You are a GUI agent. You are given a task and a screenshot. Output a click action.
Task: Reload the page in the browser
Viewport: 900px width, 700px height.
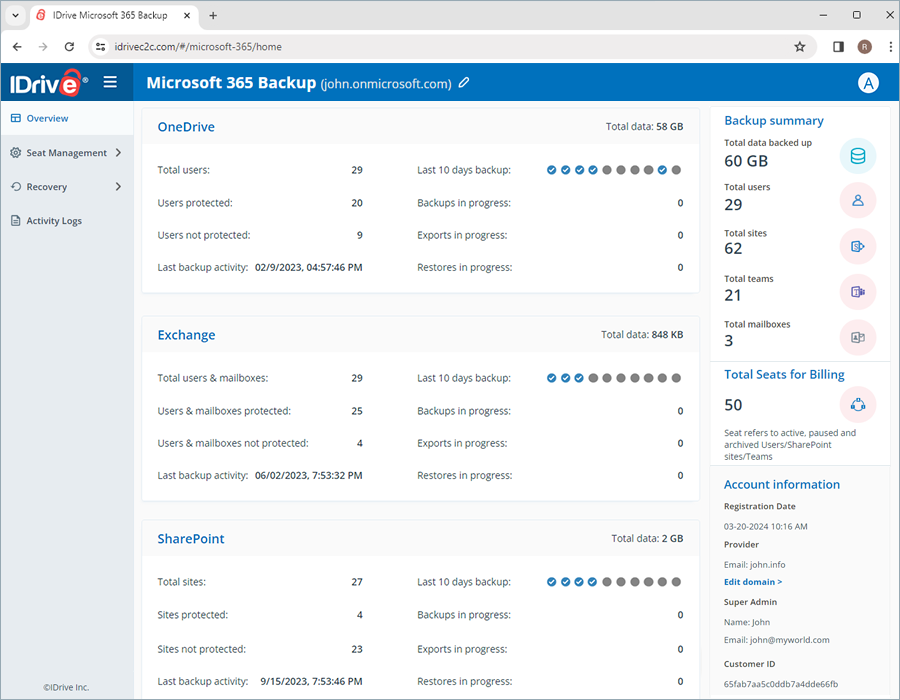pyautogui.click(x=69, y=46)
